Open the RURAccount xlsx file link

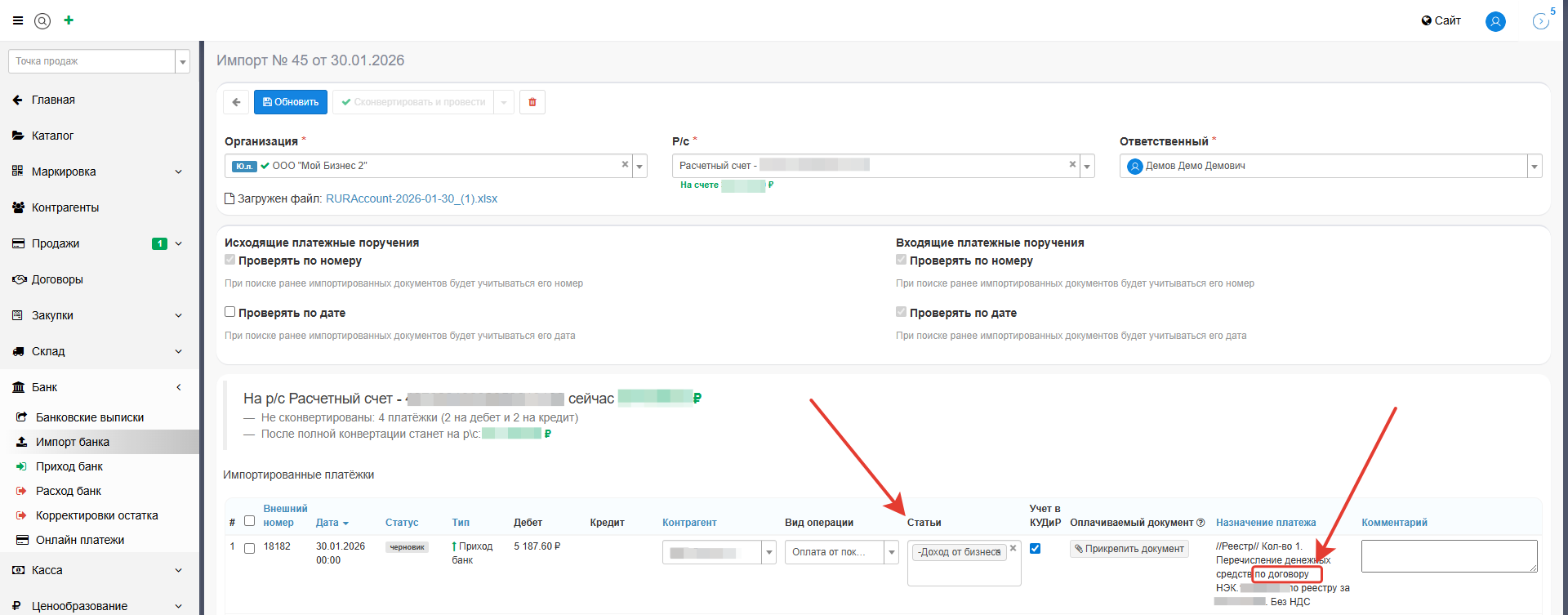coord(411,198)
